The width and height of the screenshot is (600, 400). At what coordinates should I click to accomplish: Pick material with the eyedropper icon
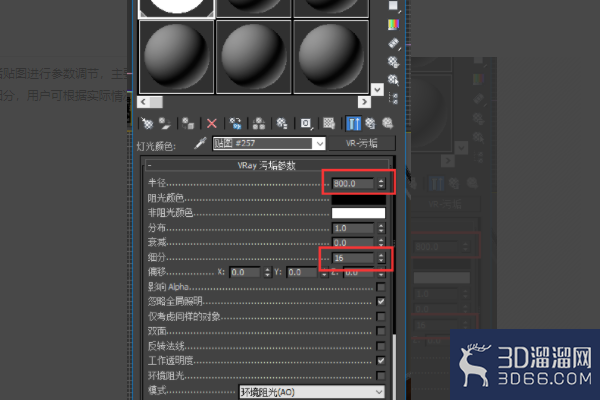(x=200, y=143)
